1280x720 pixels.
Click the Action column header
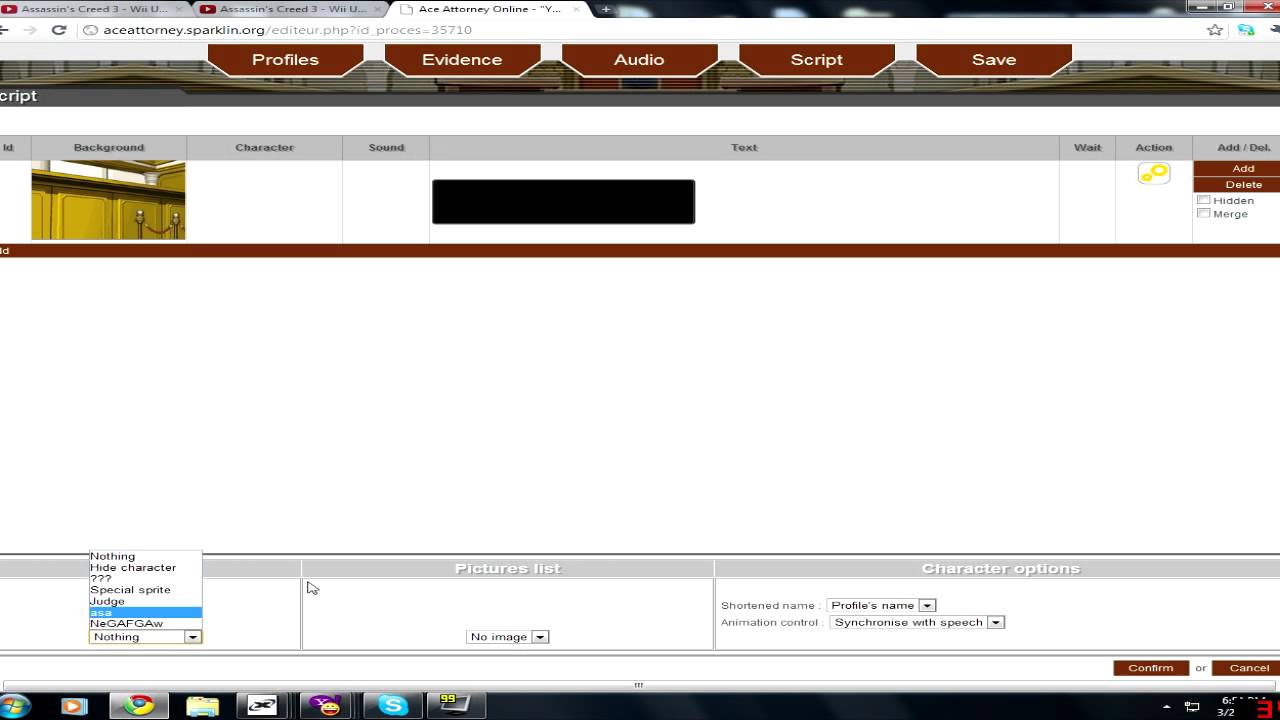click(1154, 148)
